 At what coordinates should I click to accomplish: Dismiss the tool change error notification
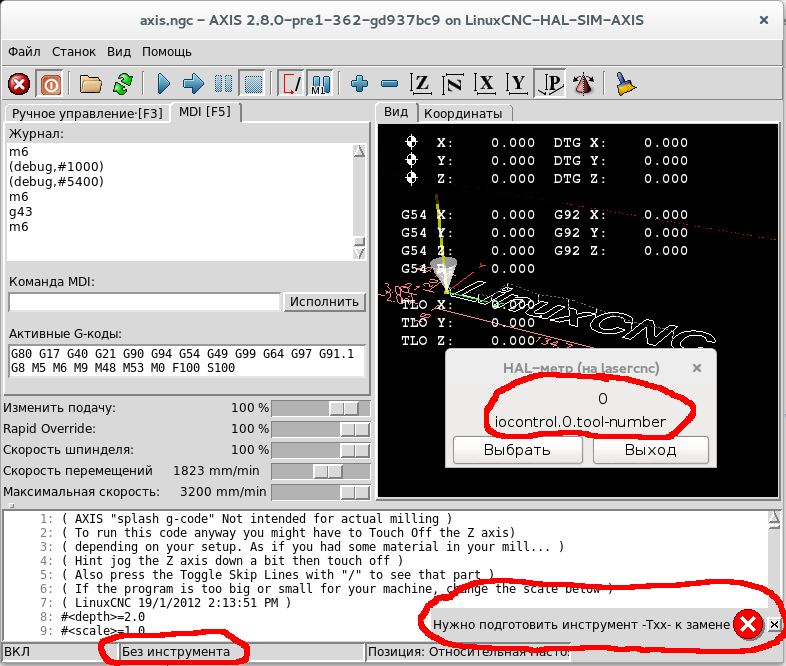tap(774, 624)
